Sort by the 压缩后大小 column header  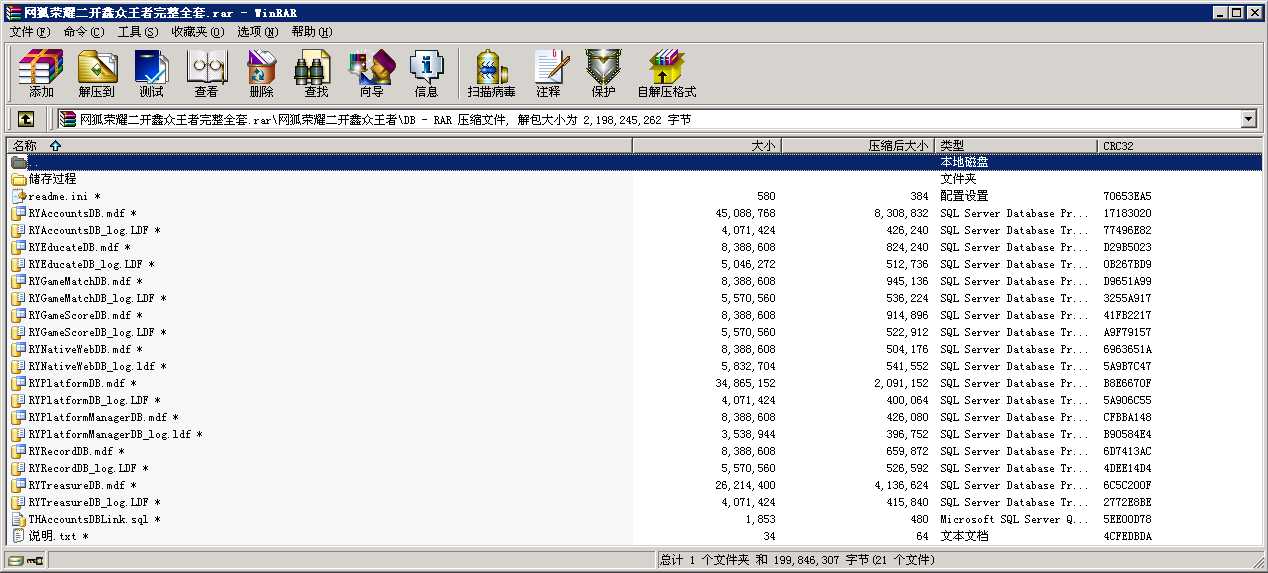[x=857, y=146]
